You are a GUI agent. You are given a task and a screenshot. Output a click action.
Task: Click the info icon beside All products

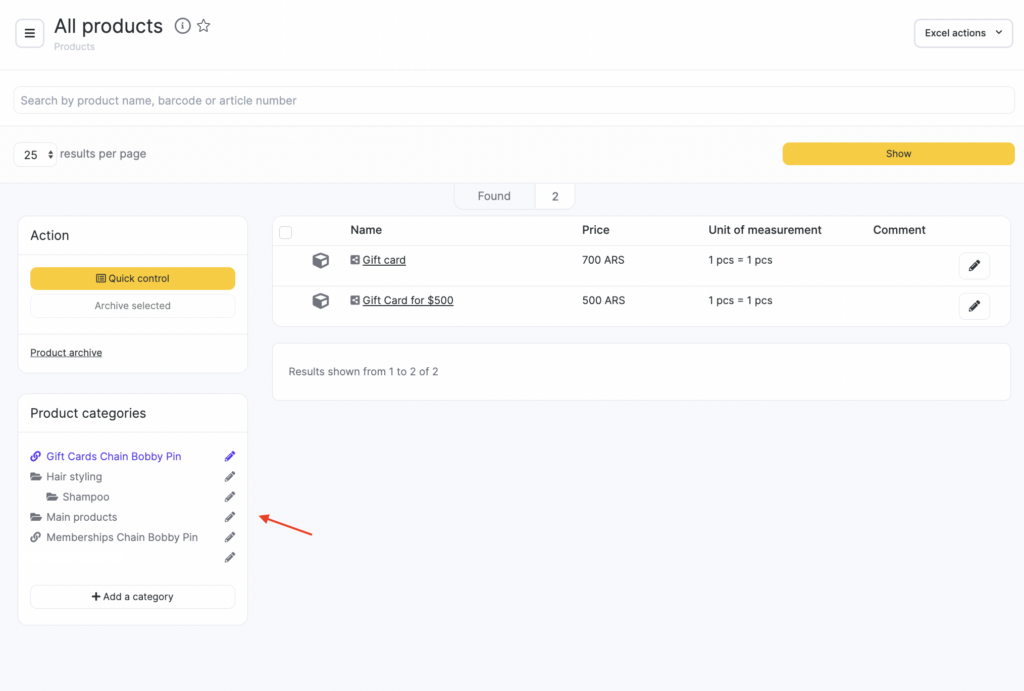coord(182,26)
